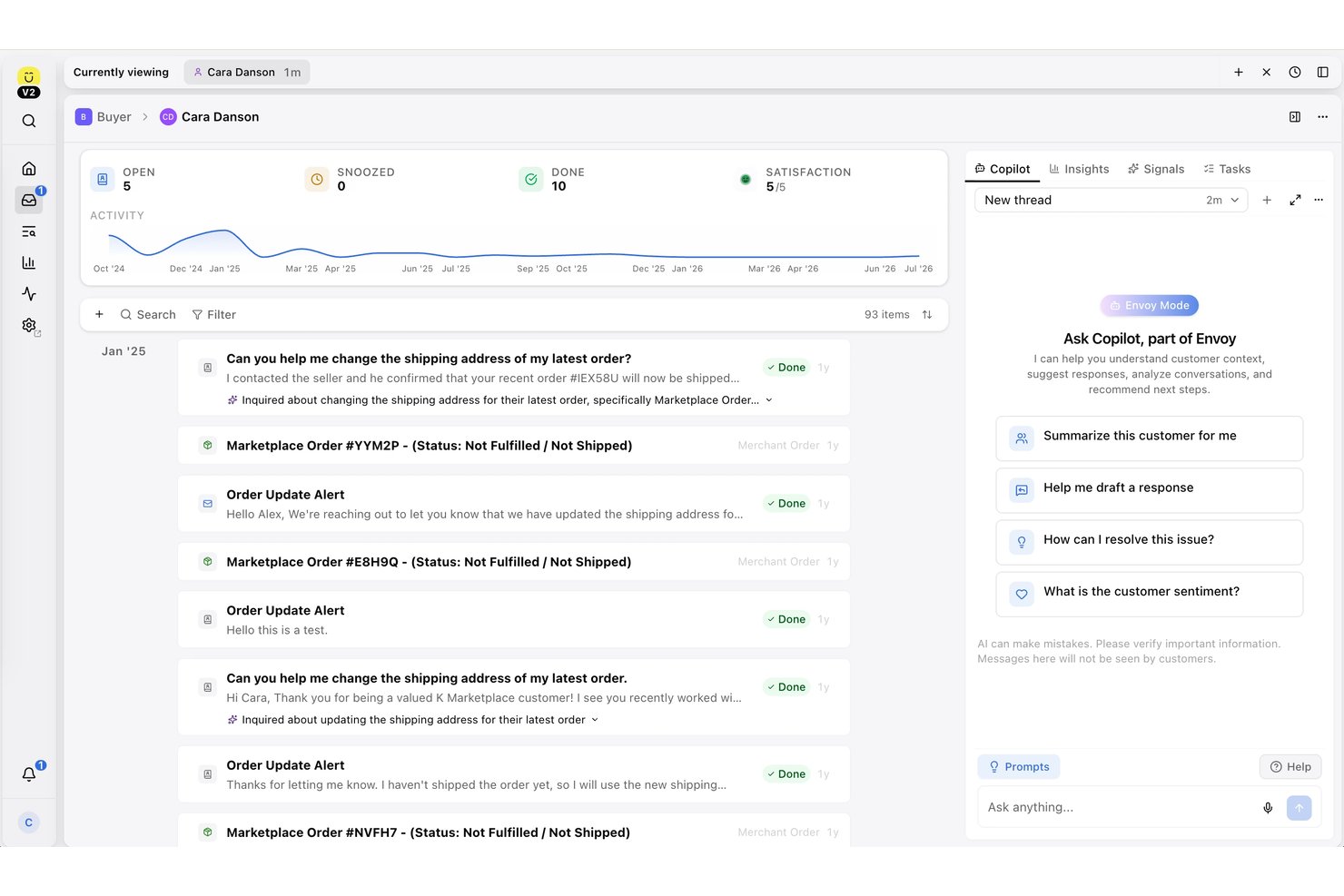The image size is (1344, 896).
Task: Open settings gear in the sidebar
Action: (x=29, y=325)
